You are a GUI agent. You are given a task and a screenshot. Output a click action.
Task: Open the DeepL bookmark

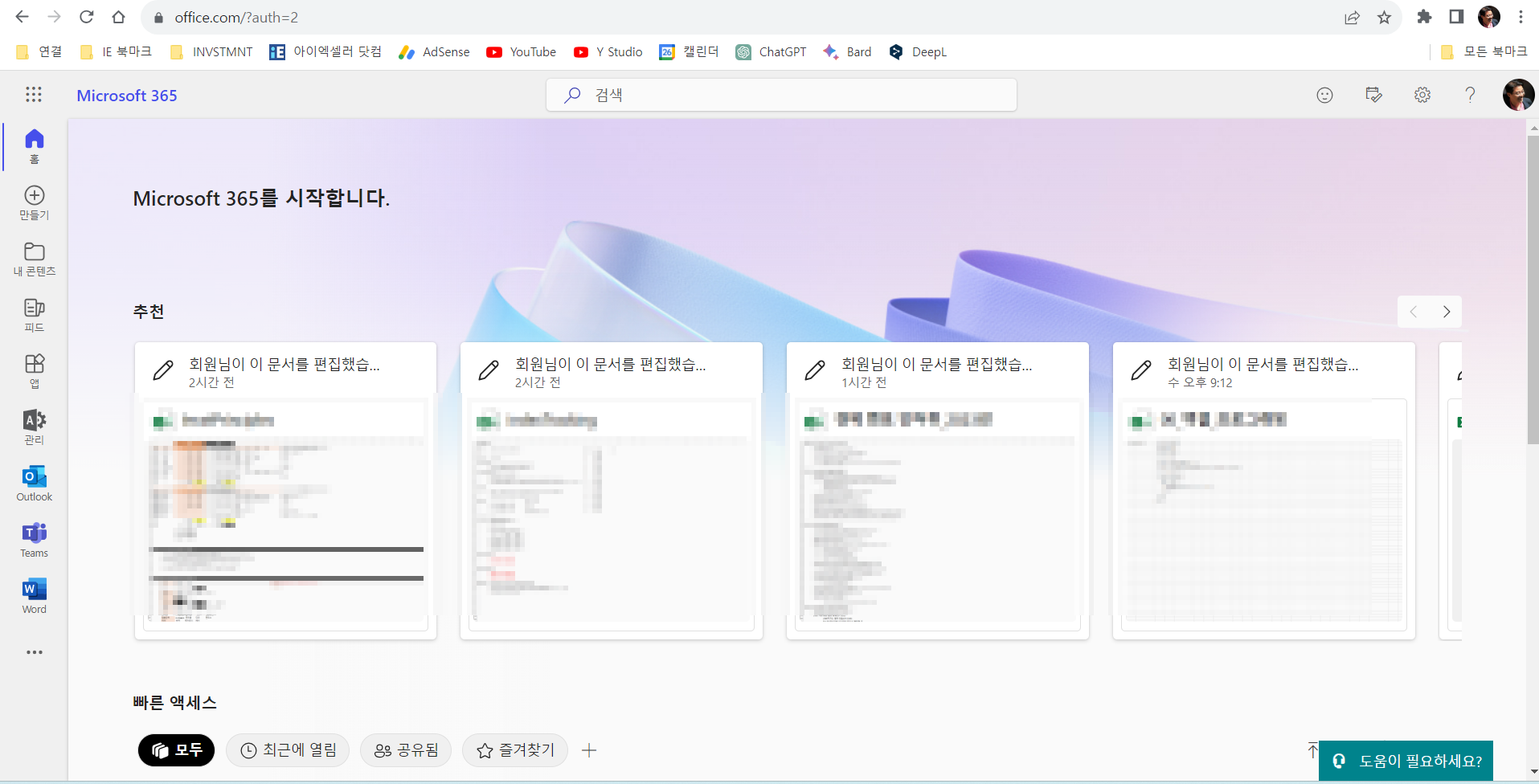coord(918,52)
